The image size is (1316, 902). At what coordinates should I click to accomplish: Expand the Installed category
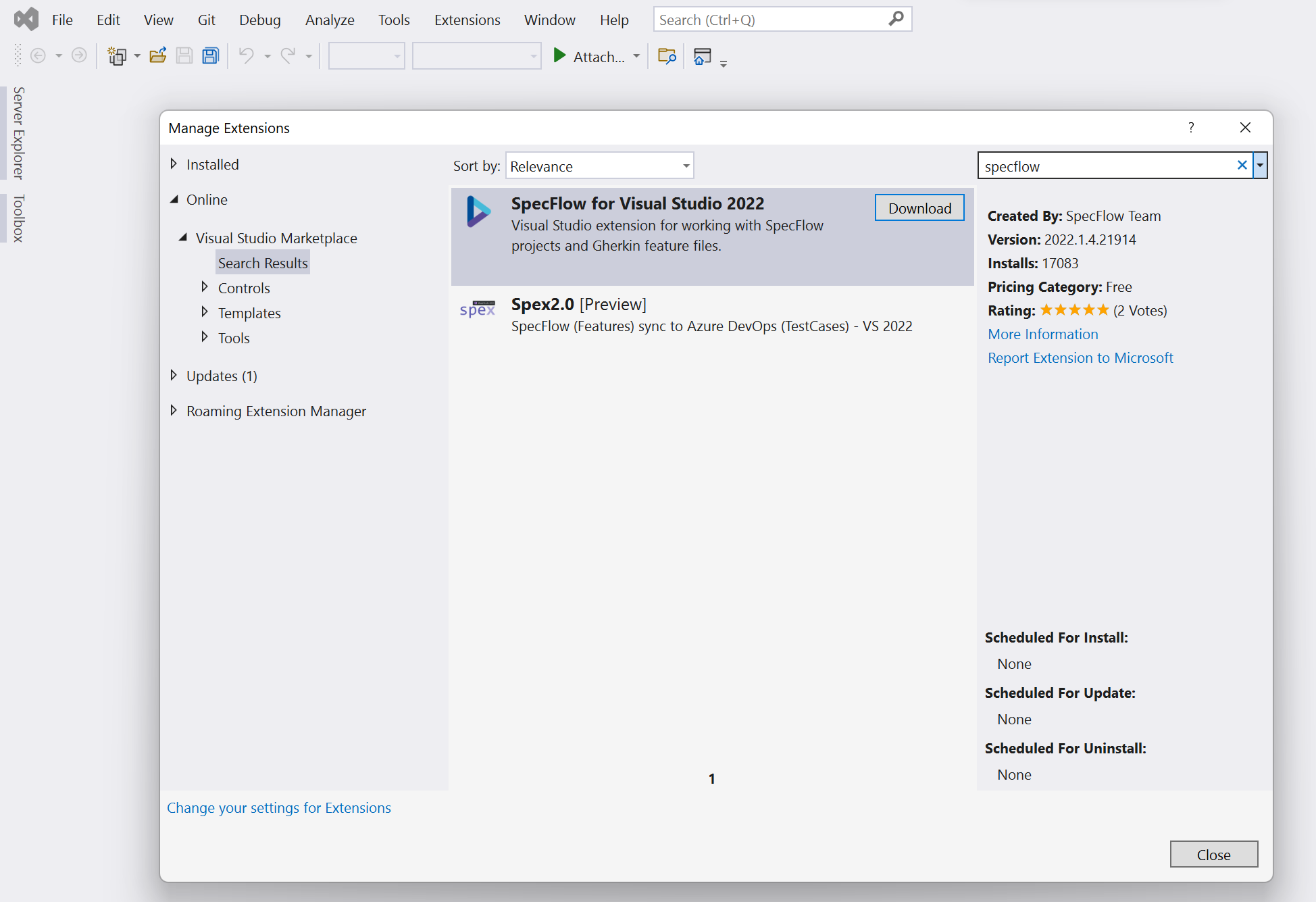[174, 164]
